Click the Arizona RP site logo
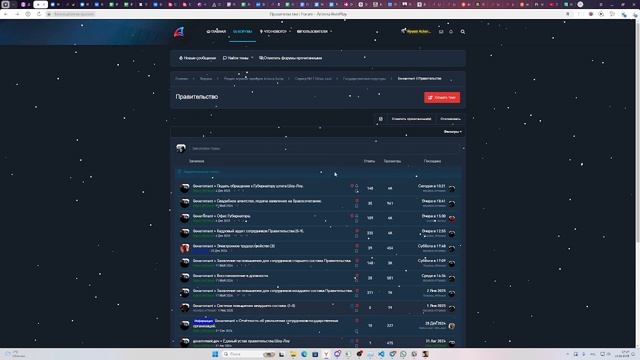The image size is (640, 360). point(179,31)
